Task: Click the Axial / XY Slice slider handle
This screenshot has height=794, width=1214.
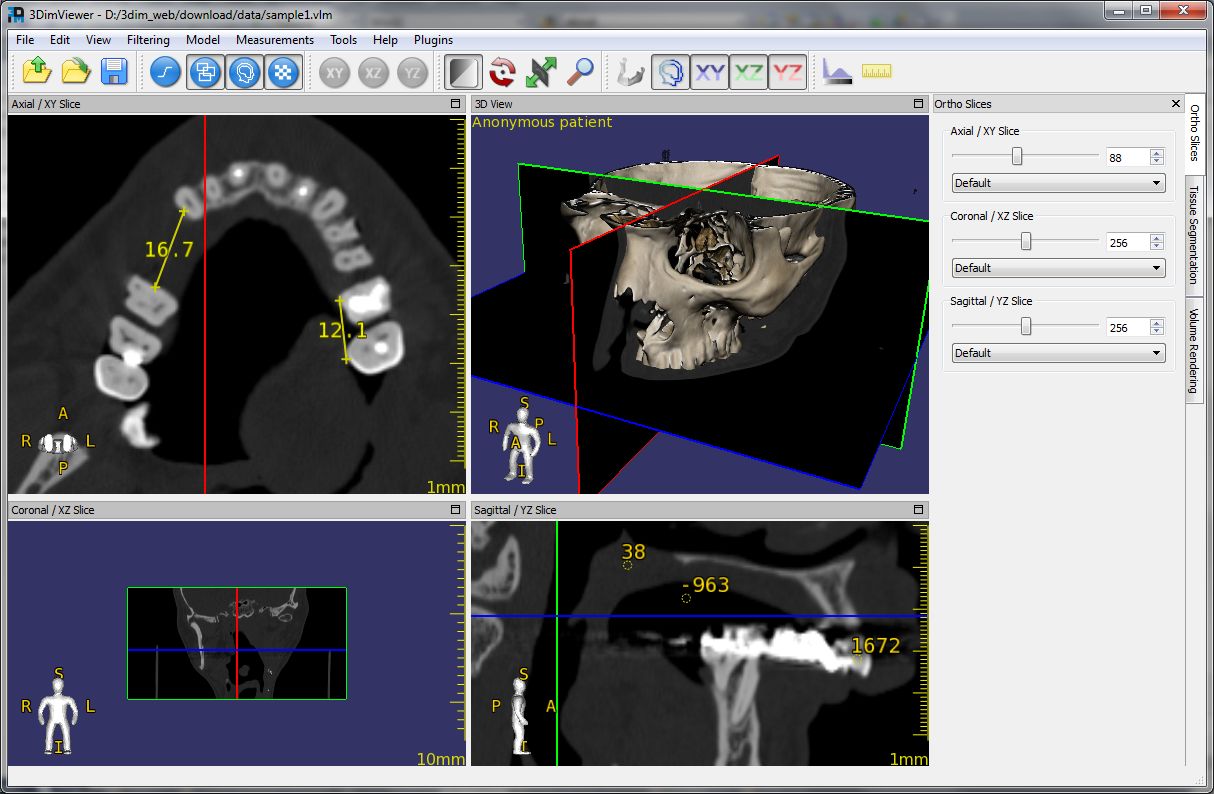Action: [x=1017, y=156]
